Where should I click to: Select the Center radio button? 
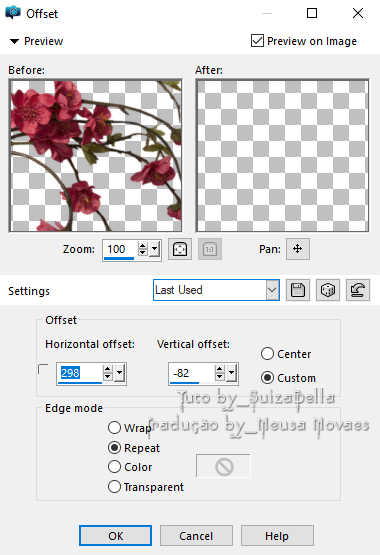click(x=267, y=354)
